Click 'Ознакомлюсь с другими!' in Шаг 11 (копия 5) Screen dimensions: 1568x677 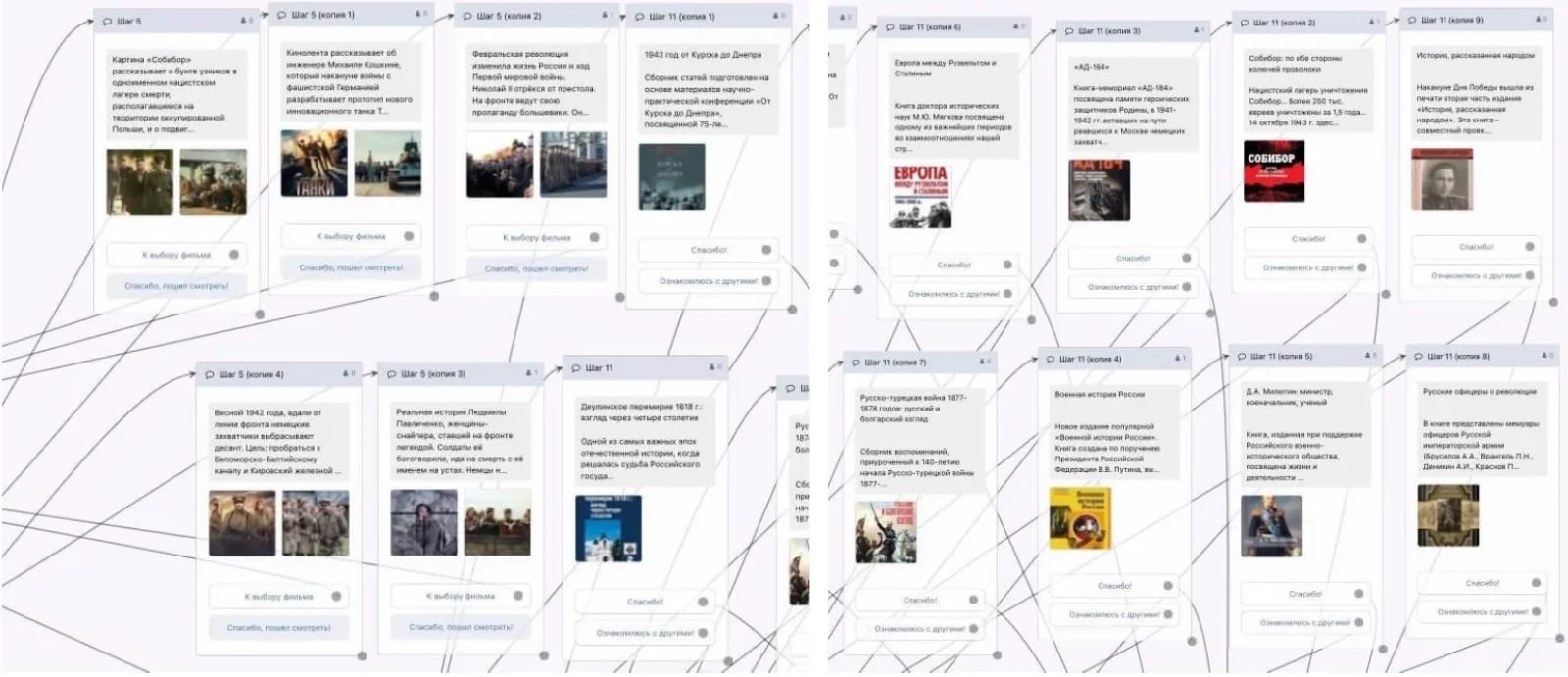(1305, 623)
